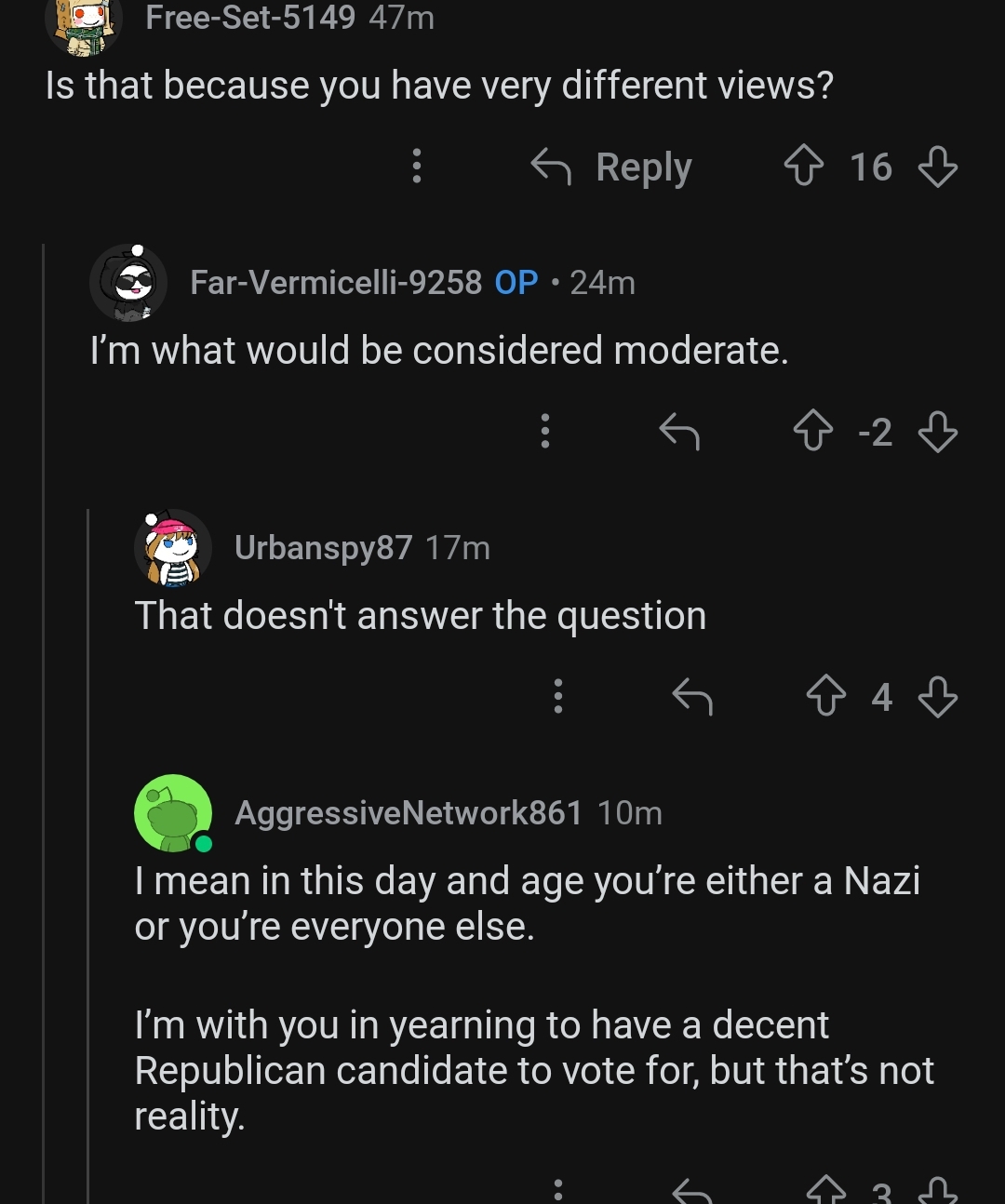
Task: Tap the 16 vote count
Action: click(870, 167)
